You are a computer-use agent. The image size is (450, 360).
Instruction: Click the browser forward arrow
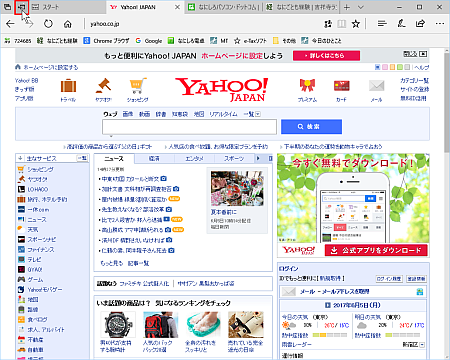pyautogui.click(x=29, y=24)
